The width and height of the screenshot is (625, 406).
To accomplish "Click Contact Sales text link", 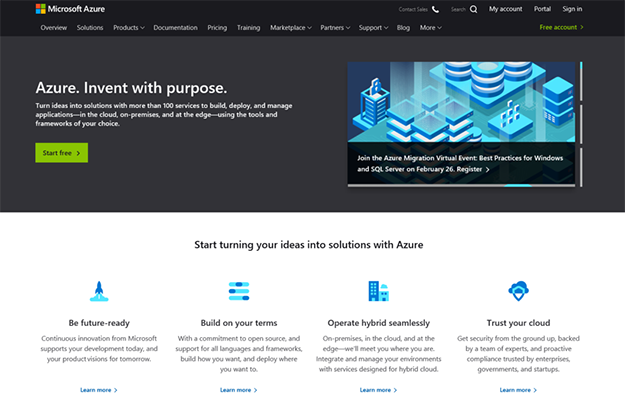I will pyautogui.click(x=413, y=9).
